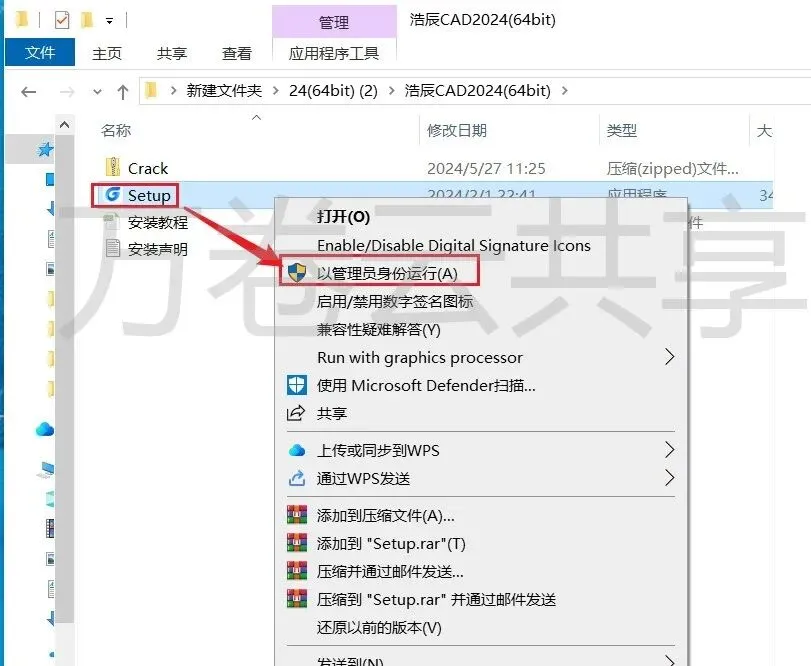Select the 管理 contextual tab

pyautogui.click(x=334, y=22)
